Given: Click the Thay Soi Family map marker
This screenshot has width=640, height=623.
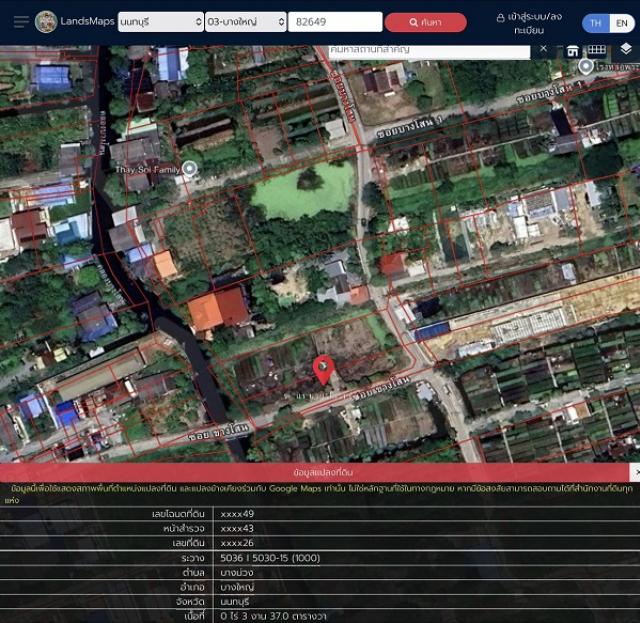Looking at the screenshot, I should 189,169.
